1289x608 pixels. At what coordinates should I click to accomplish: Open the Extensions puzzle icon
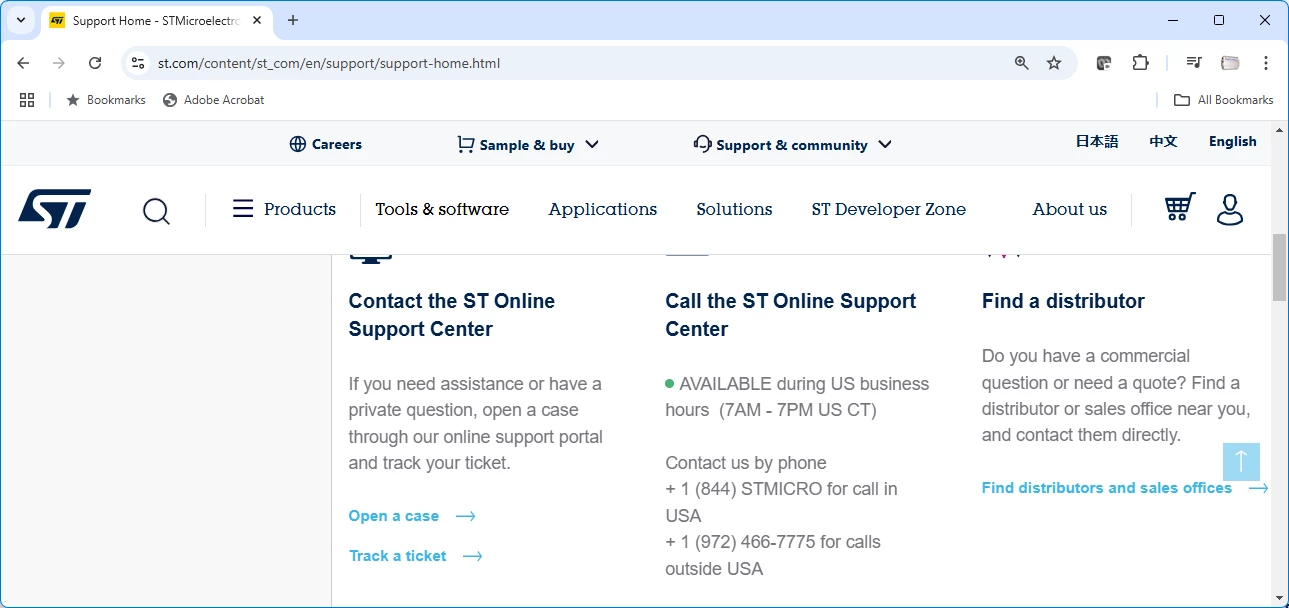[1140, 63]
